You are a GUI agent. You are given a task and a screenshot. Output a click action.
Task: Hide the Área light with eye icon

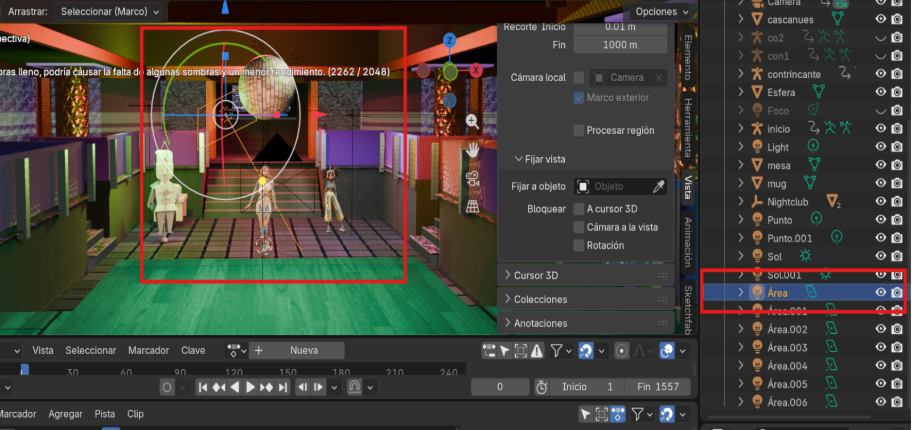pyautogui.click(x=881, y=292)
